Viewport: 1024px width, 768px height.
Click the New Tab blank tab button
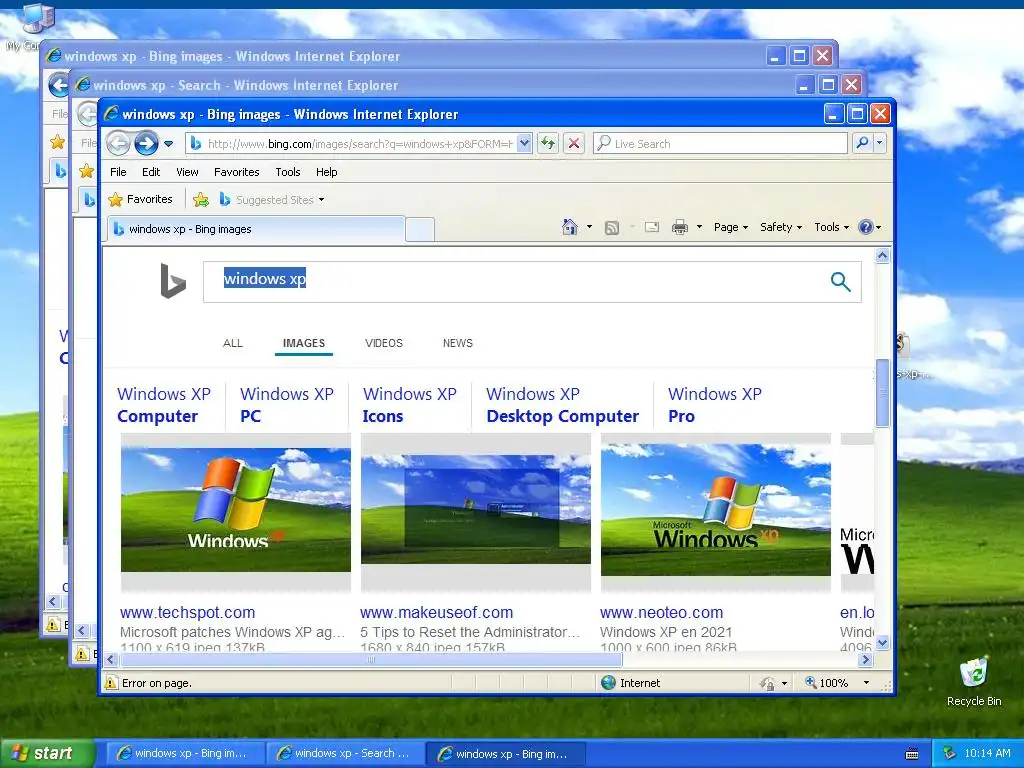420,229
